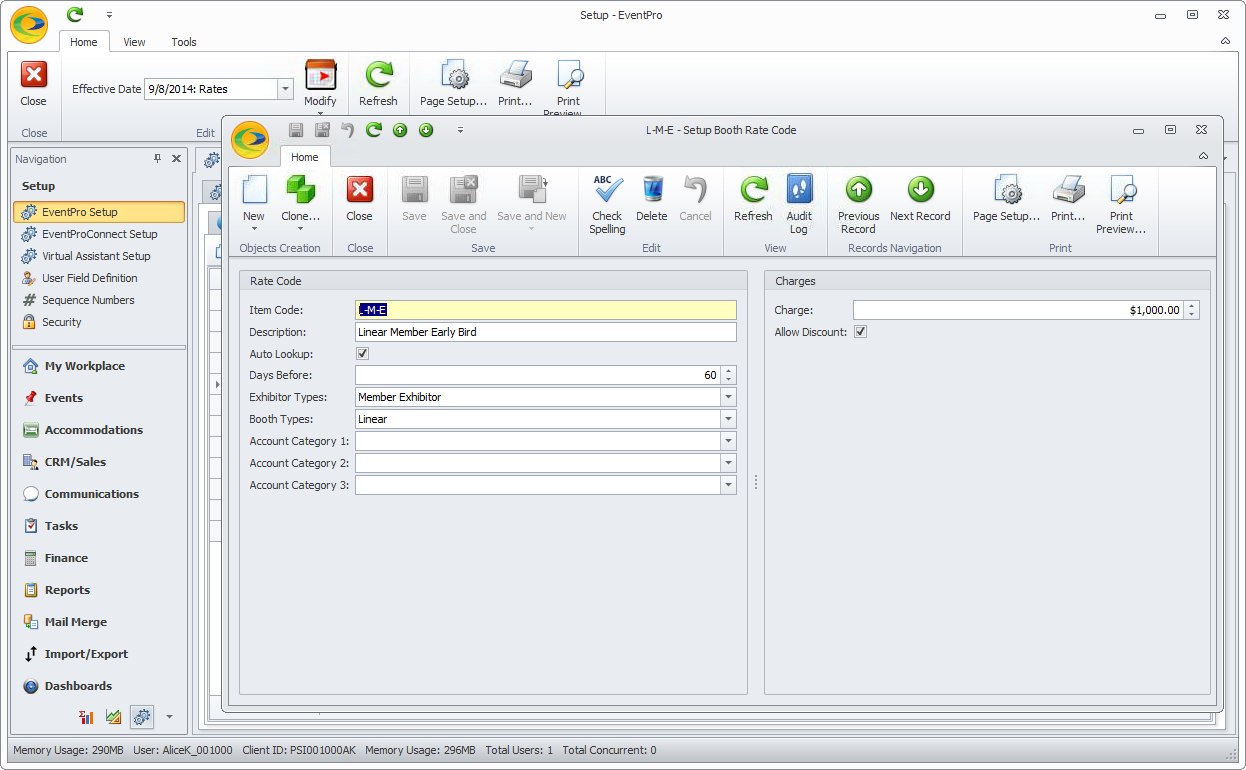The width and height of the screenshot is (1246, 770).
Task: Click quick-access undo arrow in dialog titlebar
Action: 348,130
